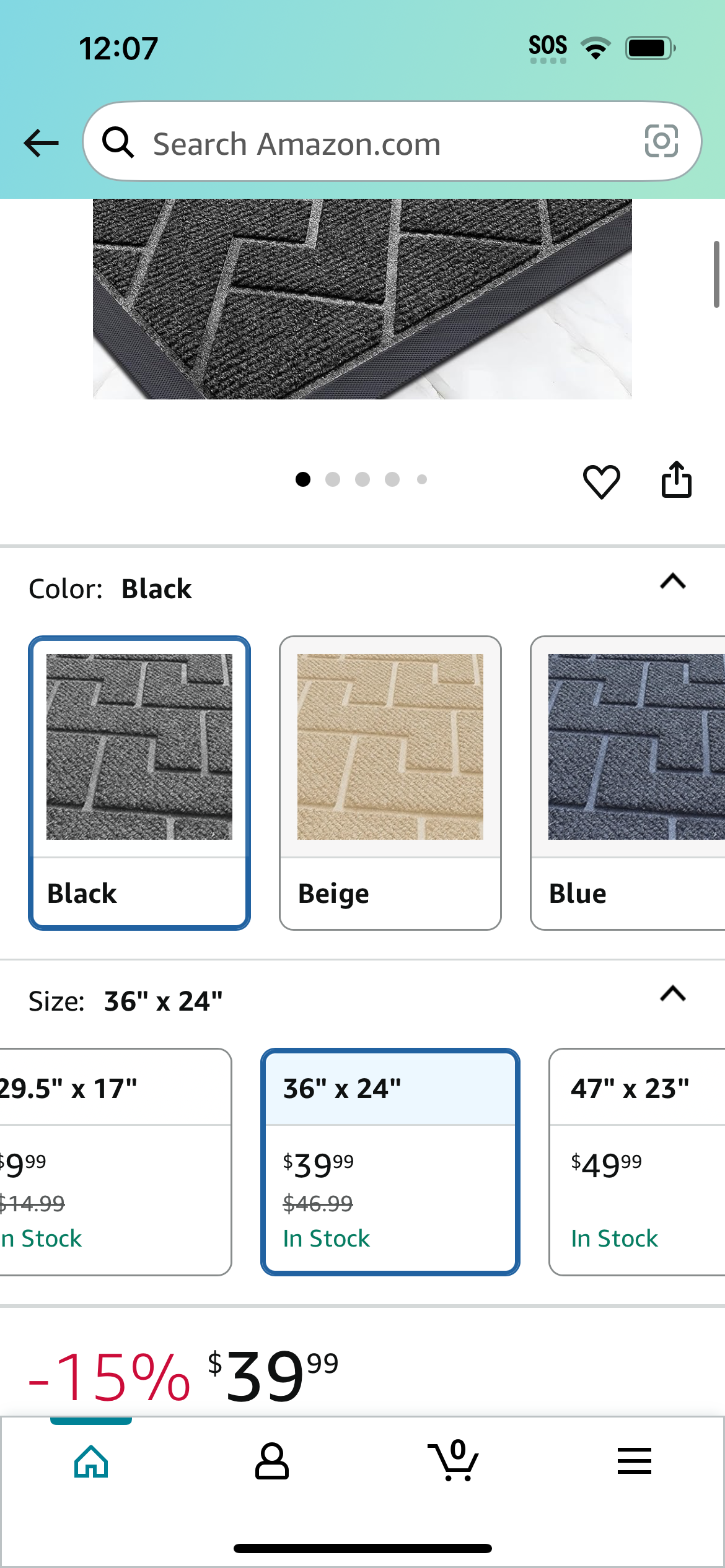Screen dimensions: 725x1568
Task: Focus the Search Amazon.com field
Action: click(392, 142)
